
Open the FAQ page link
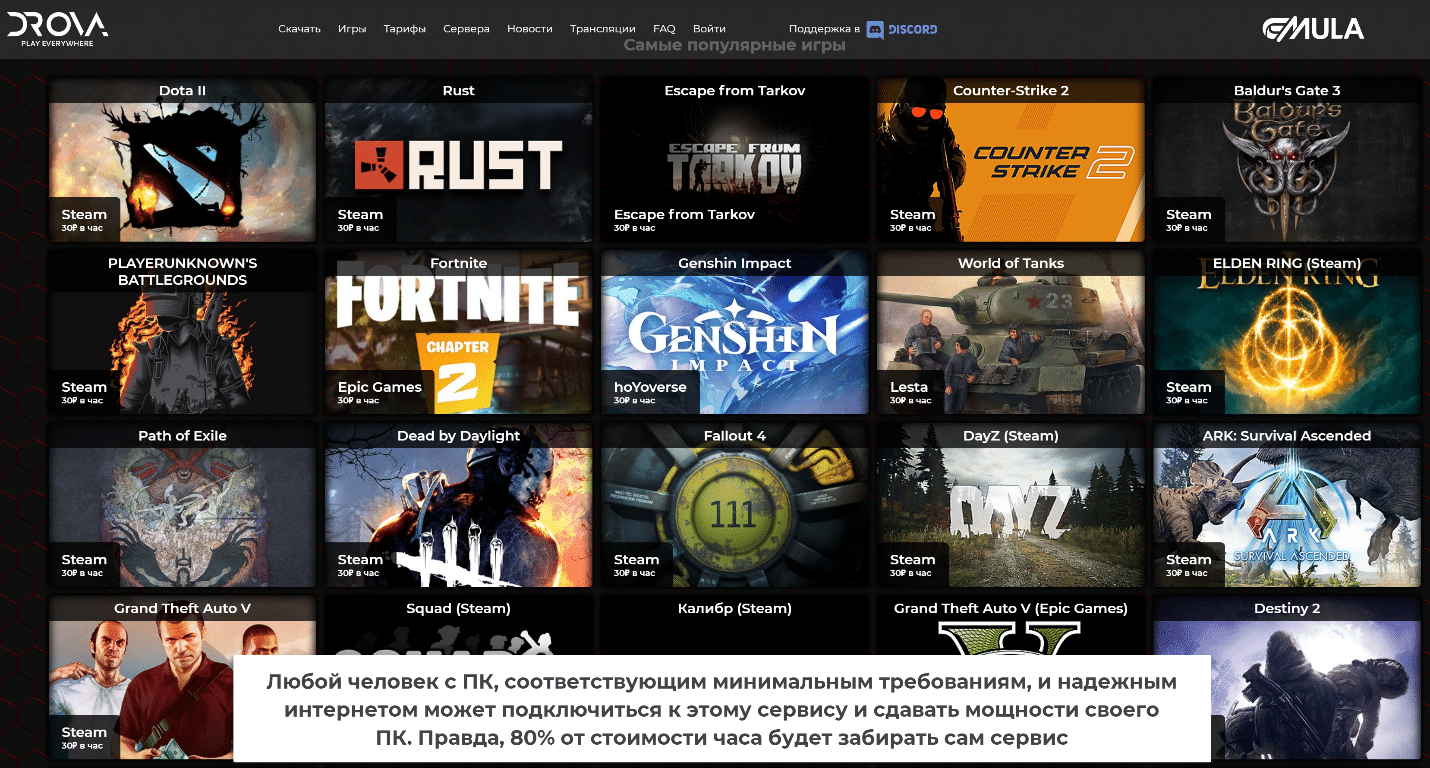tap(664, 29)
